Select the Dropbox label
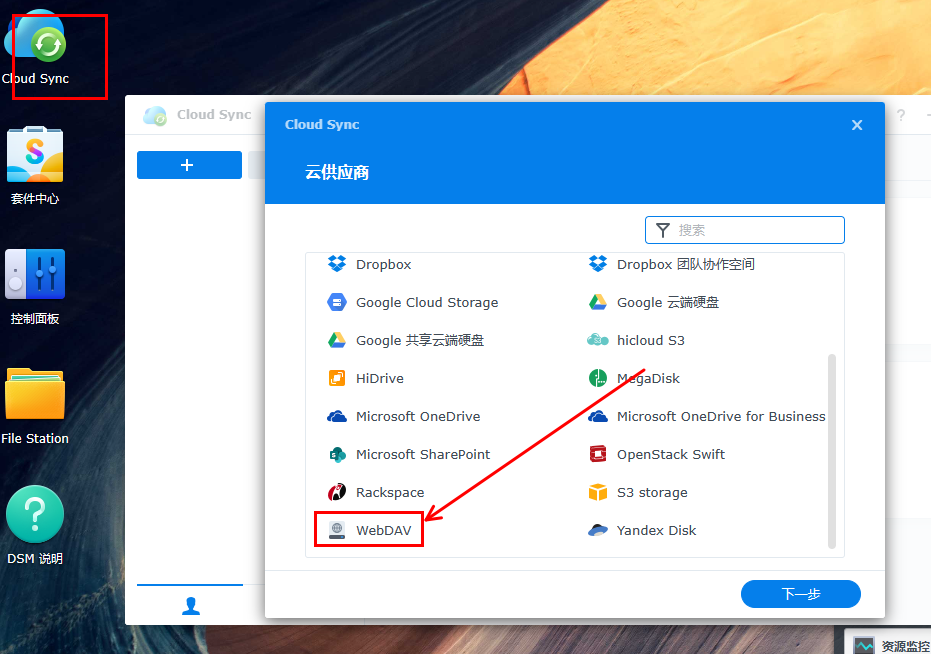 (x=383, y=264)
